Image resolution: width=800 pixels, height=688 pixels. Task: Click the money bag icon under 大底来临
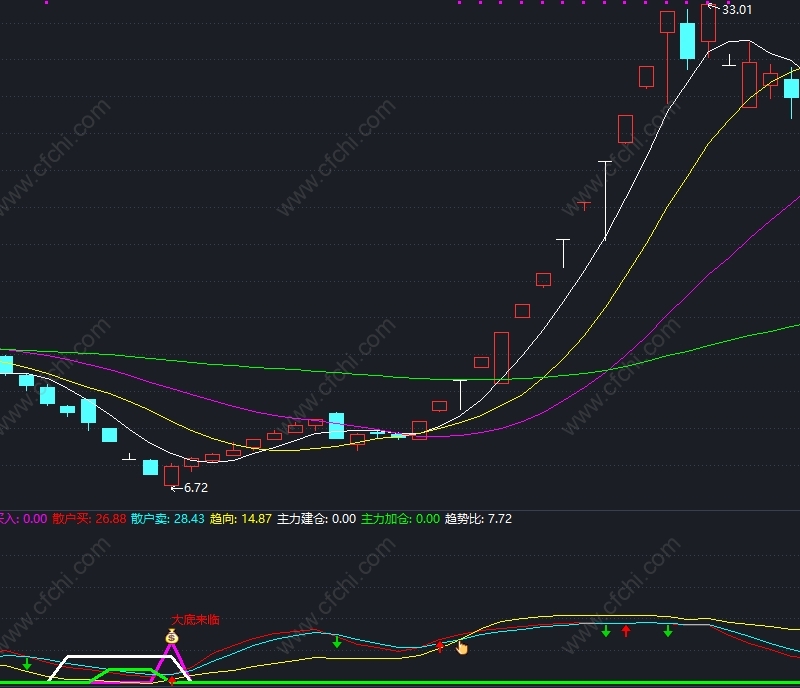(x=172, y=636)
